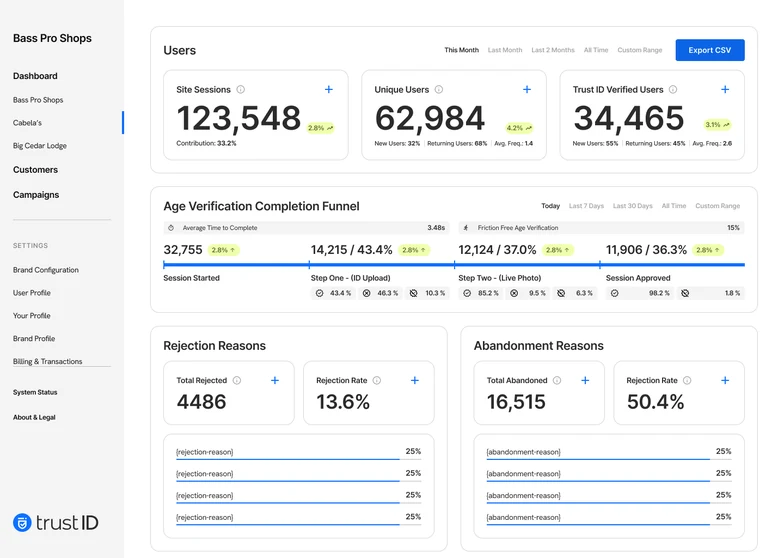Image resolution: width=784 pixels, height=558 pixels.
Task: Click Unique Users 4.2% trend badge
Action: pos(518,128)
